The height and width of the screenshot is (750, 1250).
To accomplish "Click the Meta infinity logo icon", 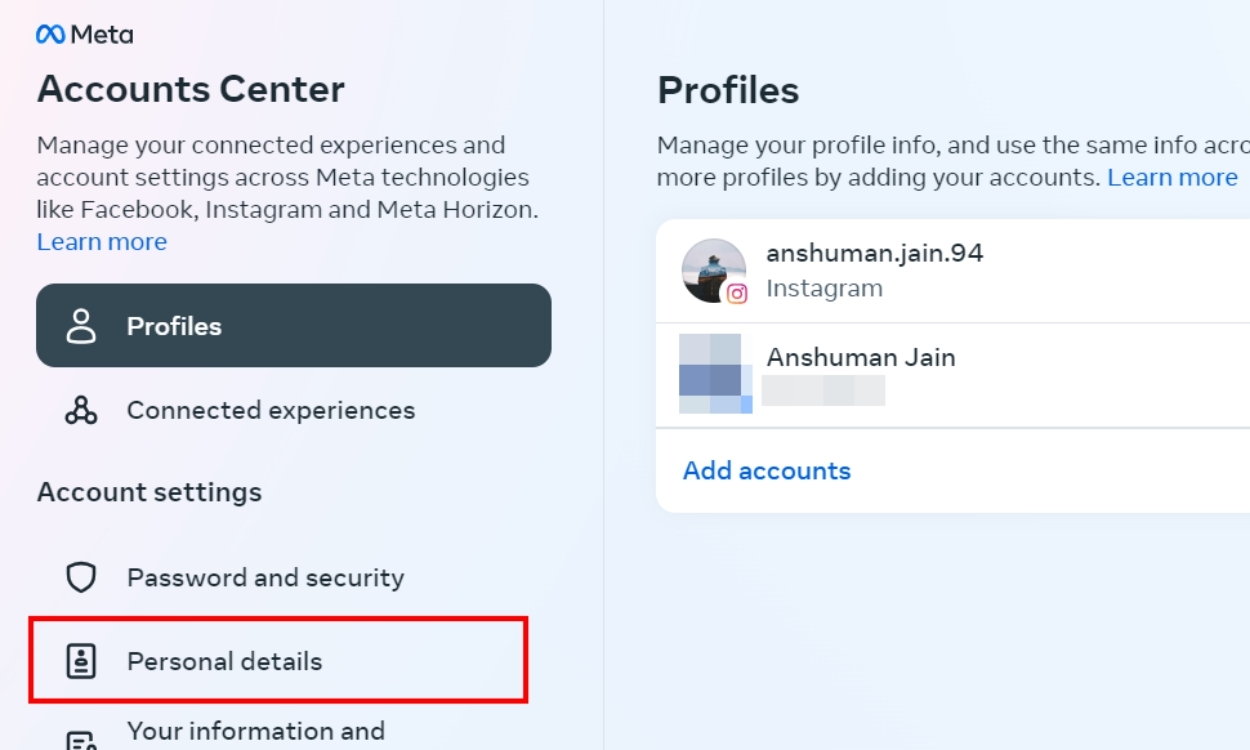I will point(50,34).
